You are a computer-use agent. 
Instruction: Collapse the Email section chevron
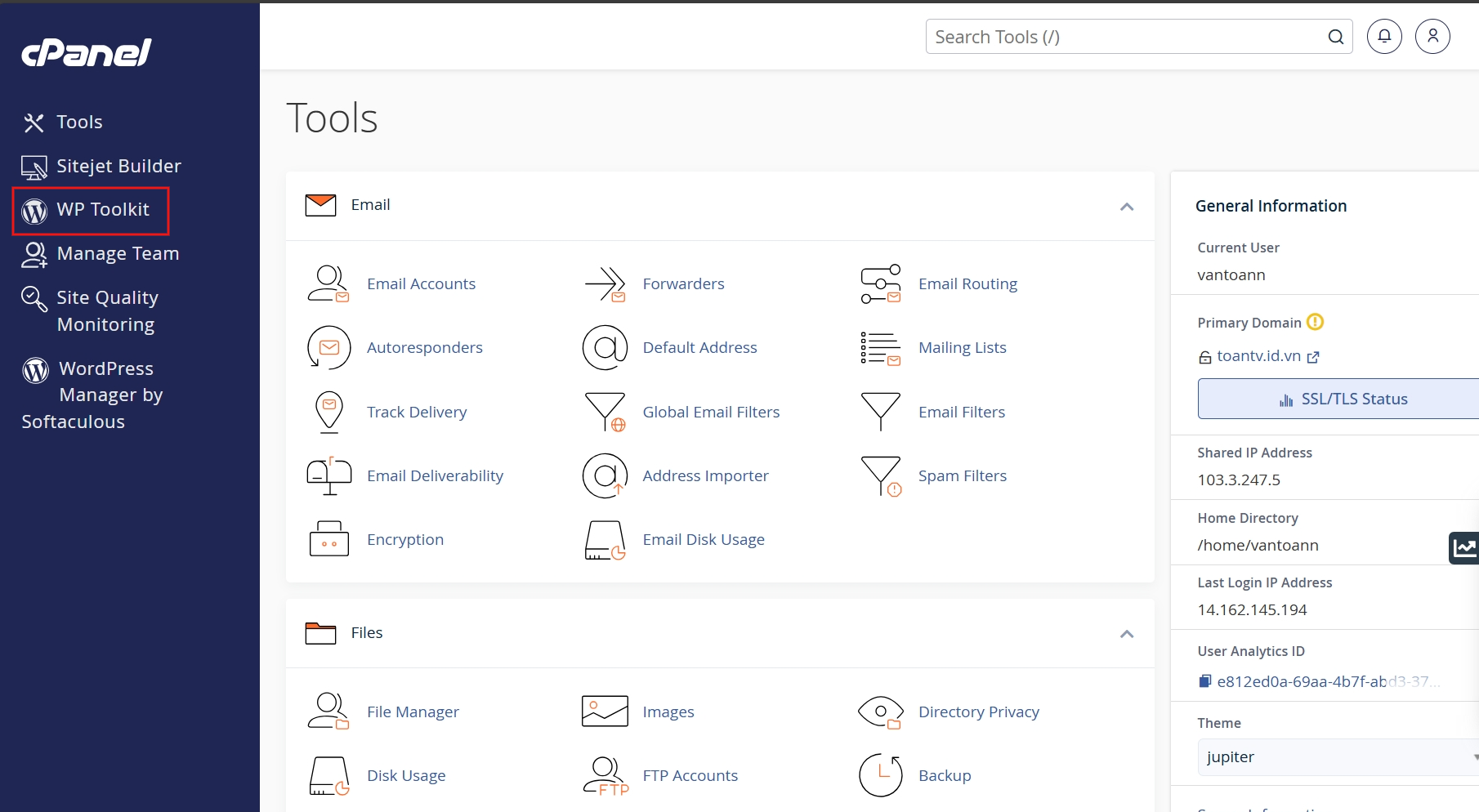pos(1127,207)
